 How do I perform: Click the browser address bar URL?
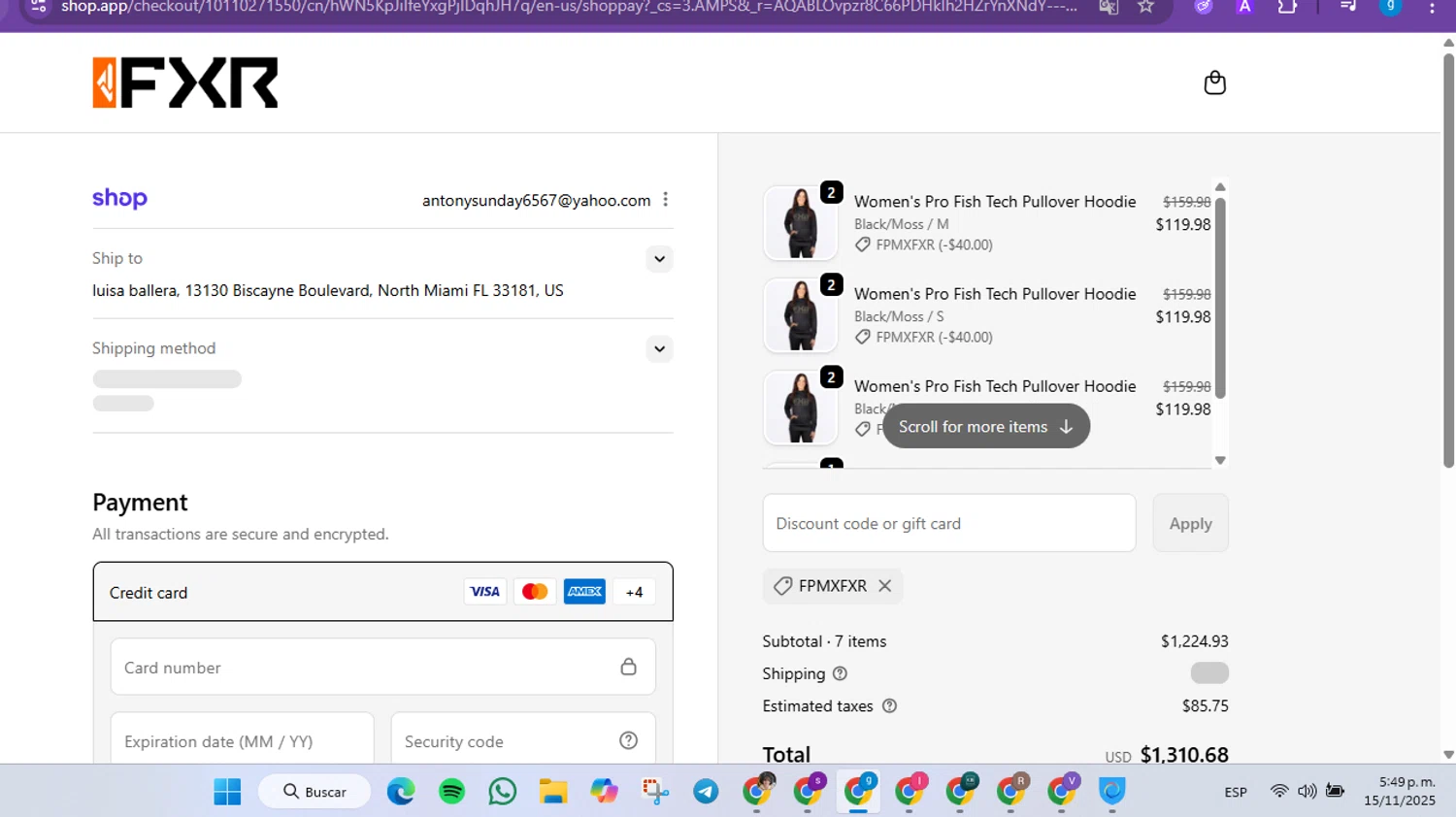[569, 7]
